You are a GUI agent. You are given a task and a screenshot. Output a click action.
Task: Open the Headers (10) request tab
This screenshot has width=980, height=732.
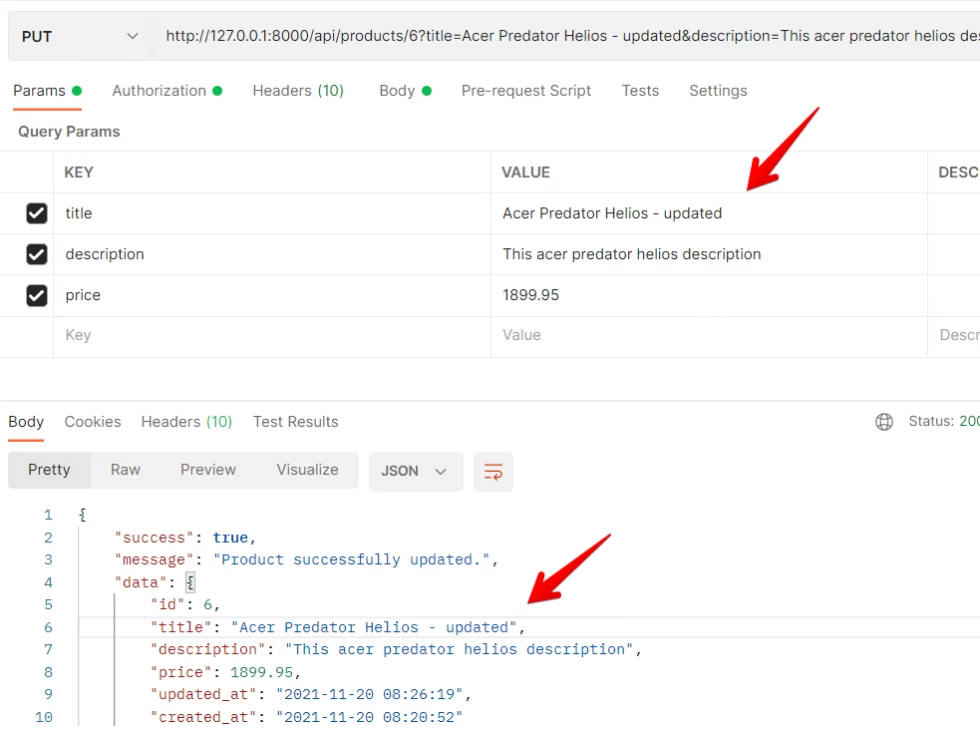click(x=298, y=90)
